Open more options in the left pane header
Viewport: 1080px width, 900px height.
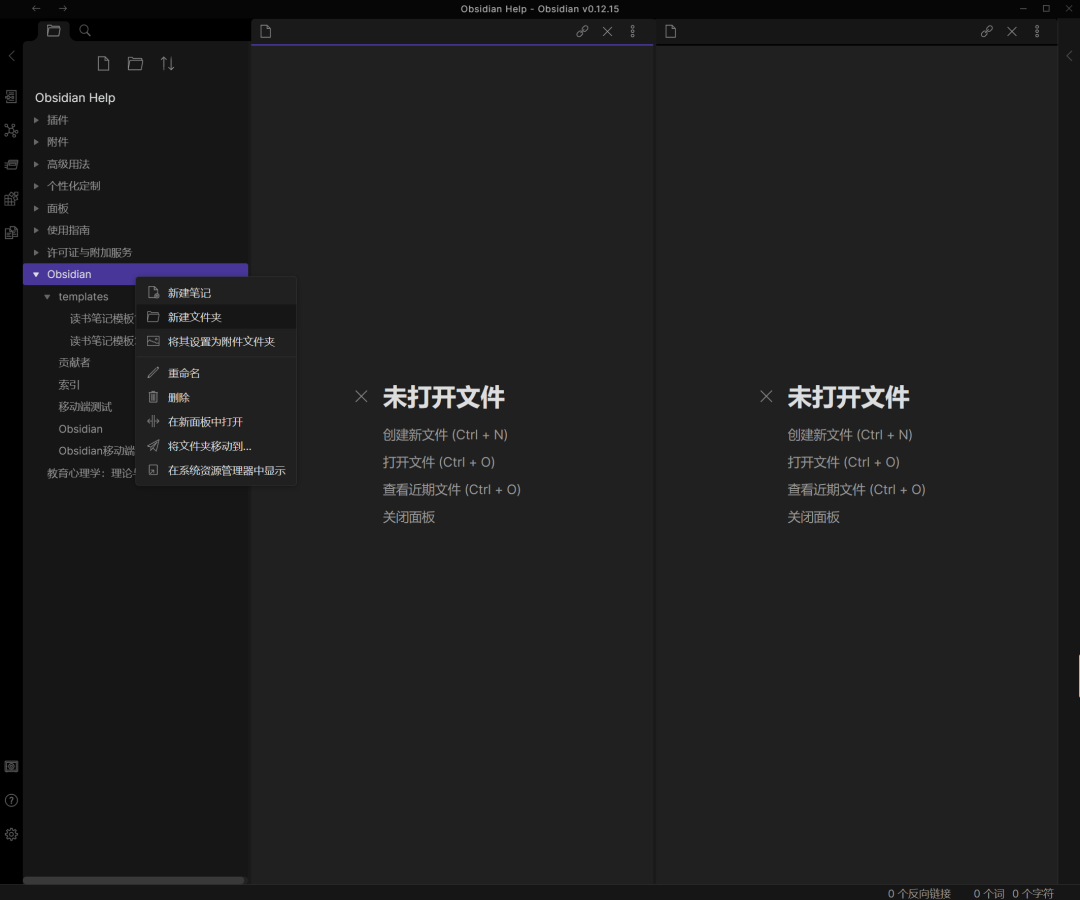(x=632, y=31)
